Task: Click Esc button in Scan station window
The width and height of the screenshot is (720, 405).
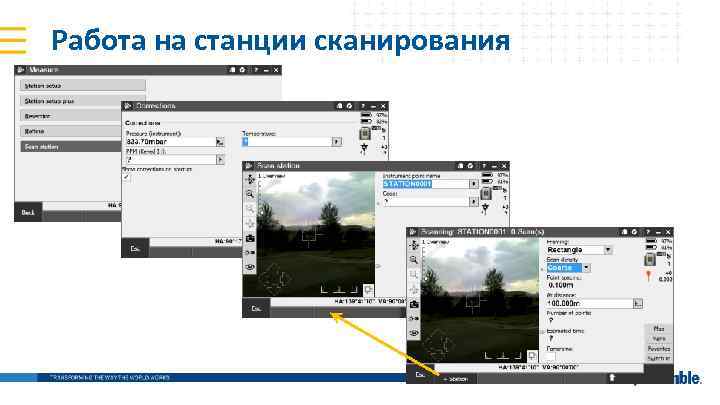Action: [256, 309]
